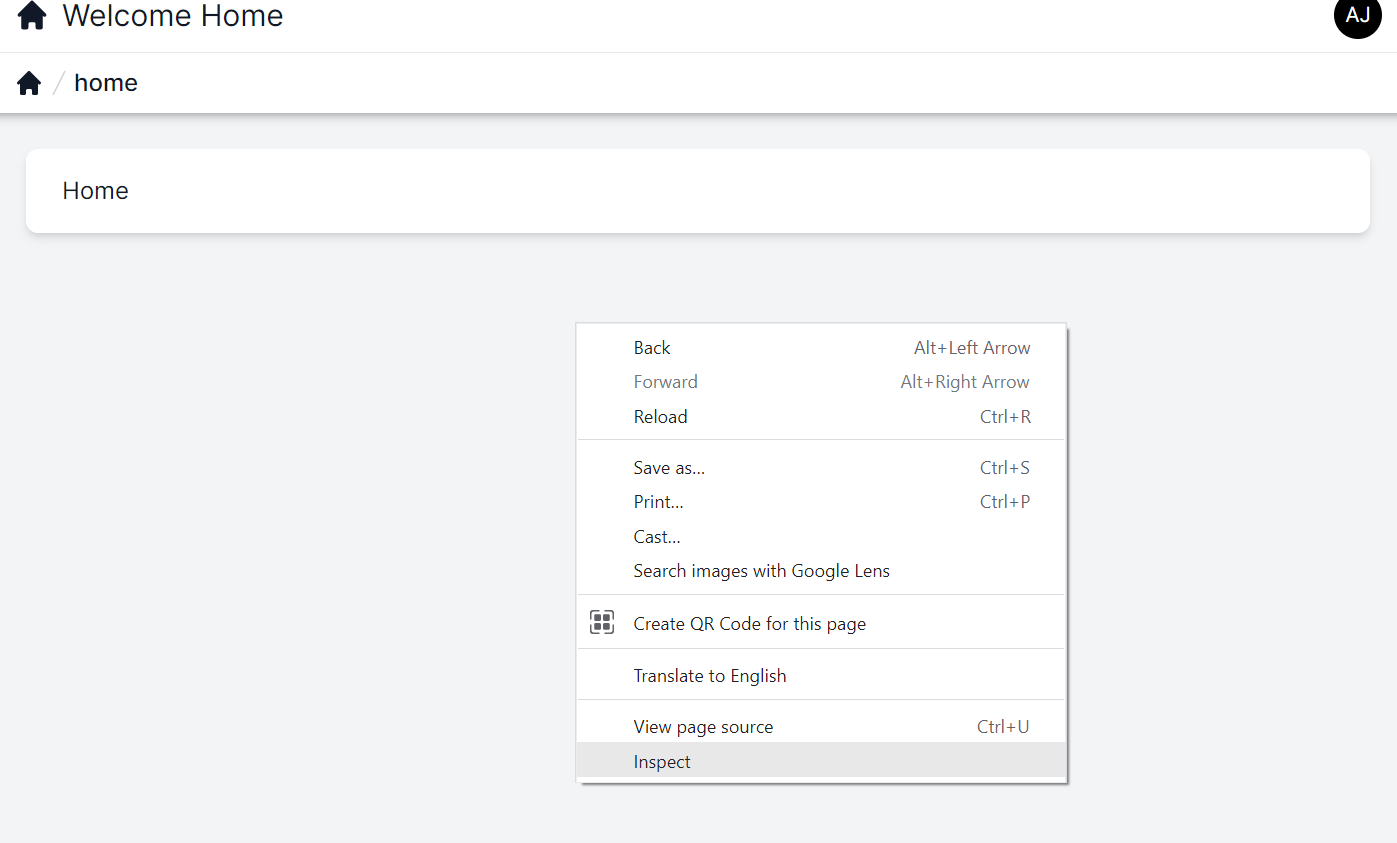Reload the page via context menu

click(660, 417)
